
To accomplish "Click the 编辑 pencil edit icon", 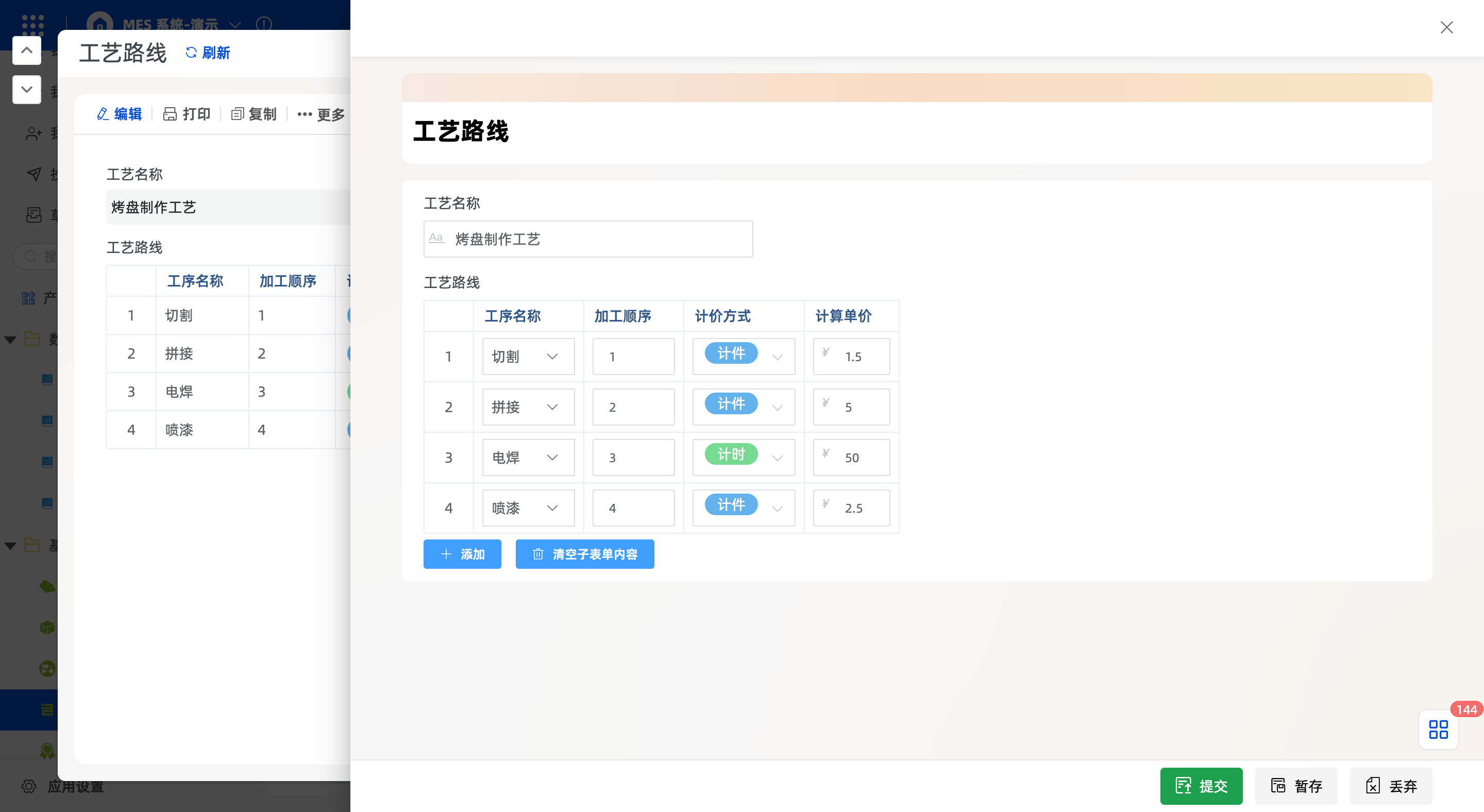I will [103, 114].
